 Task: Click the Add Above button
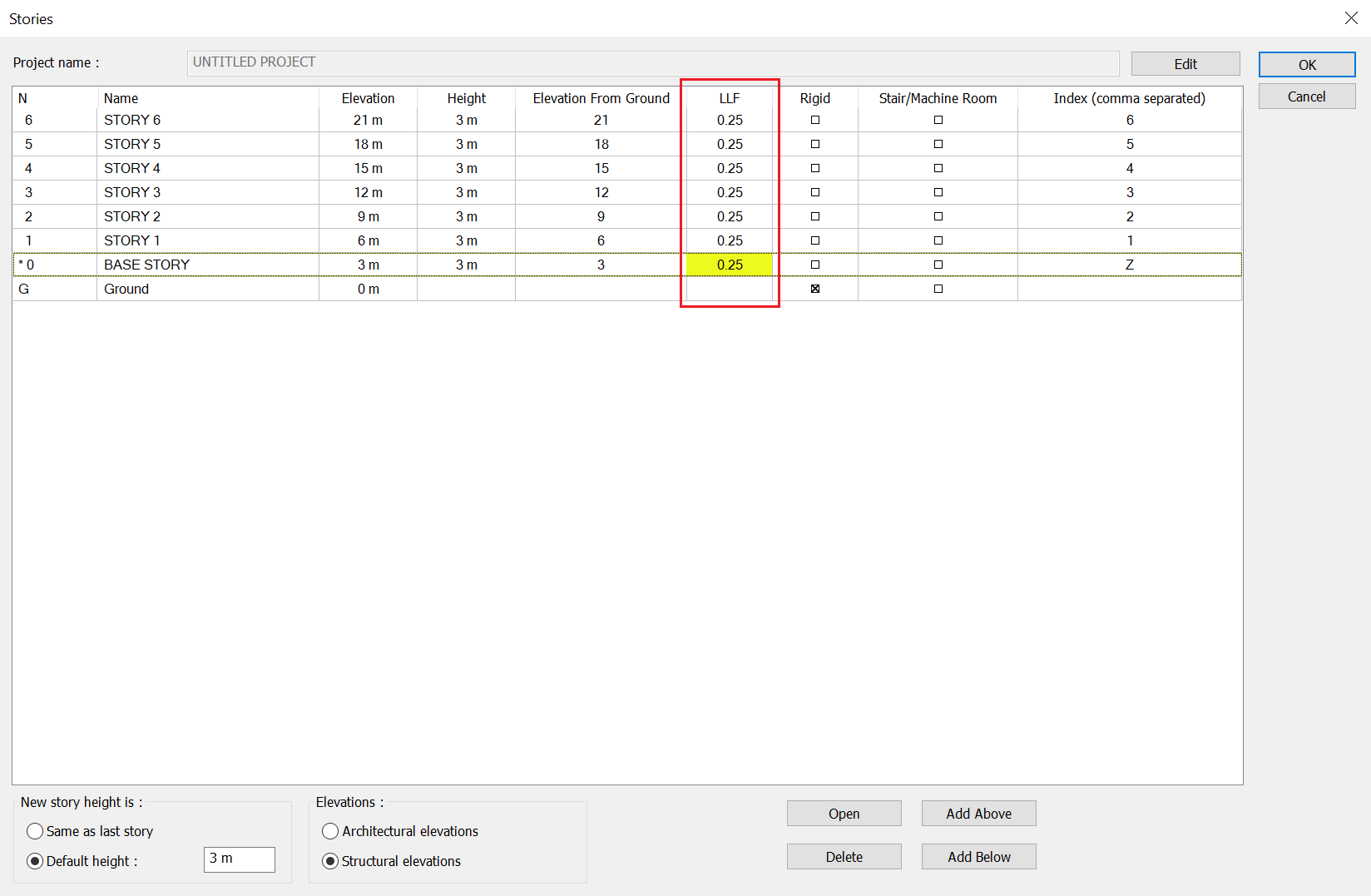click(x=978, y=814)
